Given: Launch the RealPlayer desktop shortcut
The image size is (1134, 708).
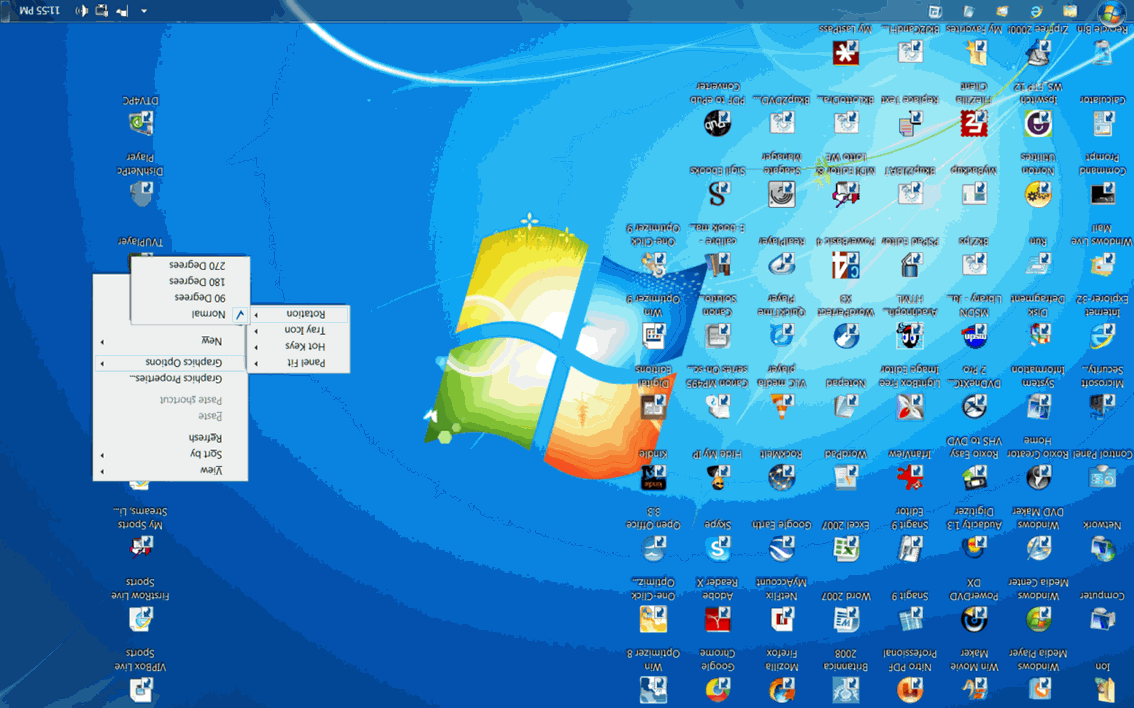Looking at the screenshot, I should (781, 265).
